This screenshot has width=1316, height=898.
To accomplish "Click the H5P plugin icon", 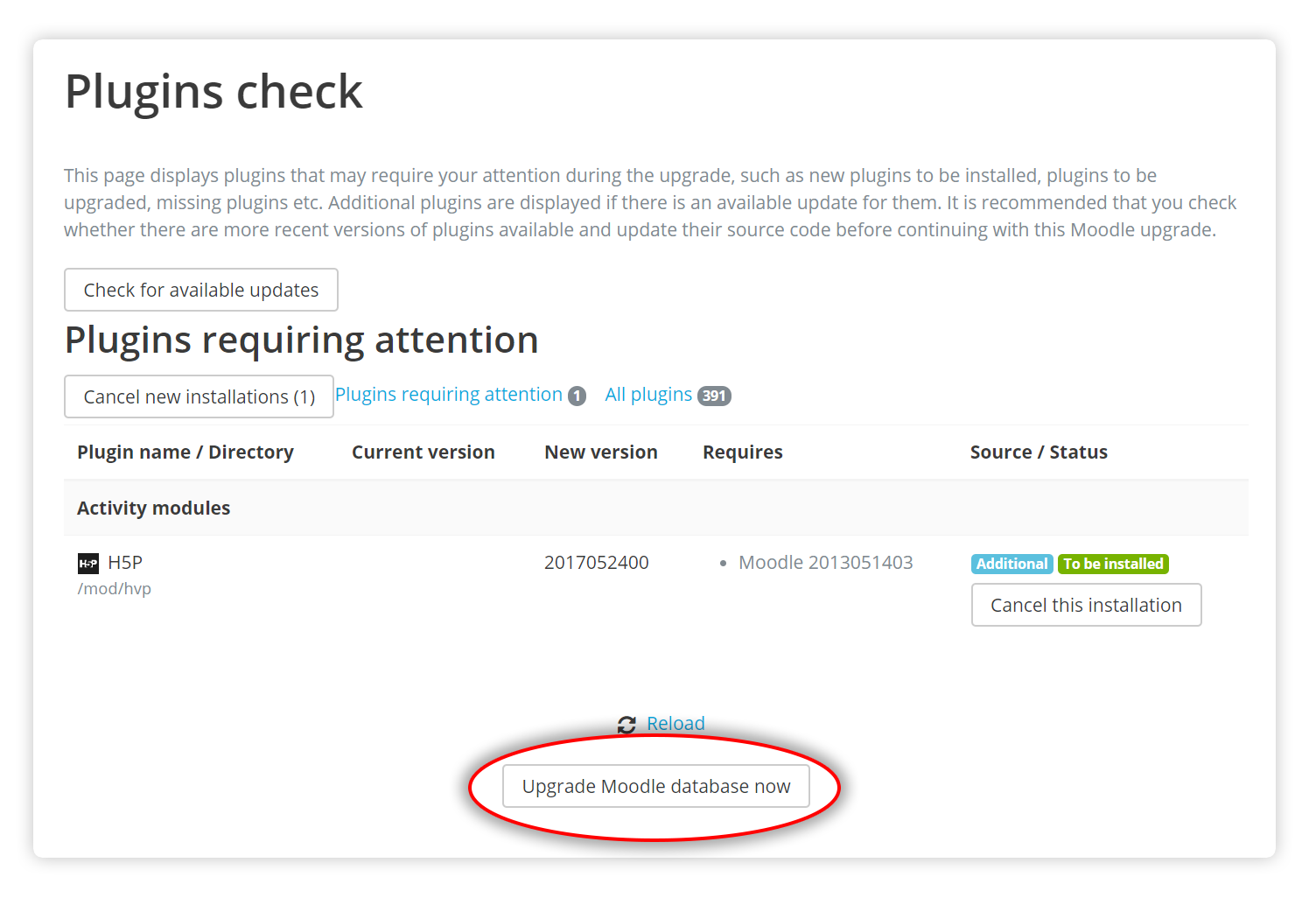I will (x=88, y=564).
